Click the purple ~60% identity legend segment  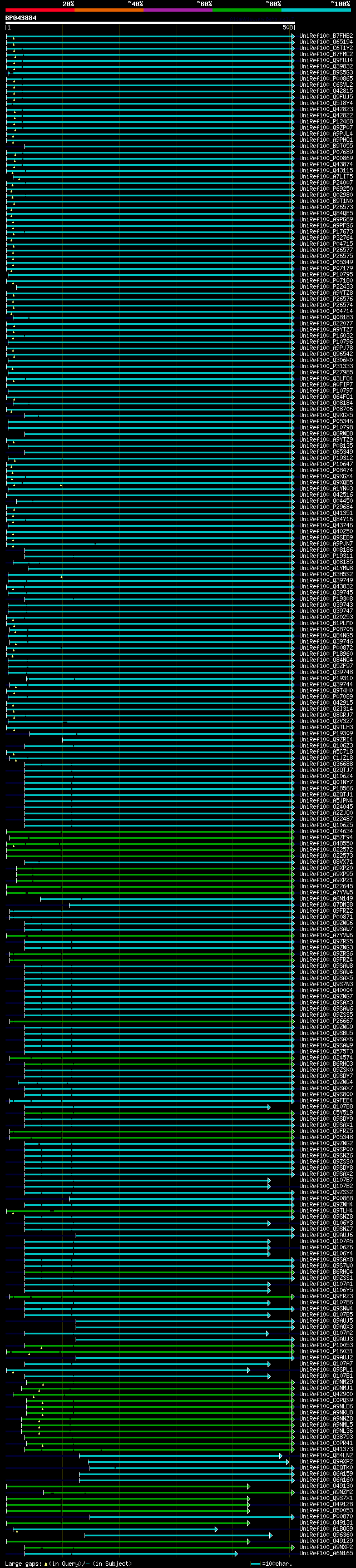point(177,10)
